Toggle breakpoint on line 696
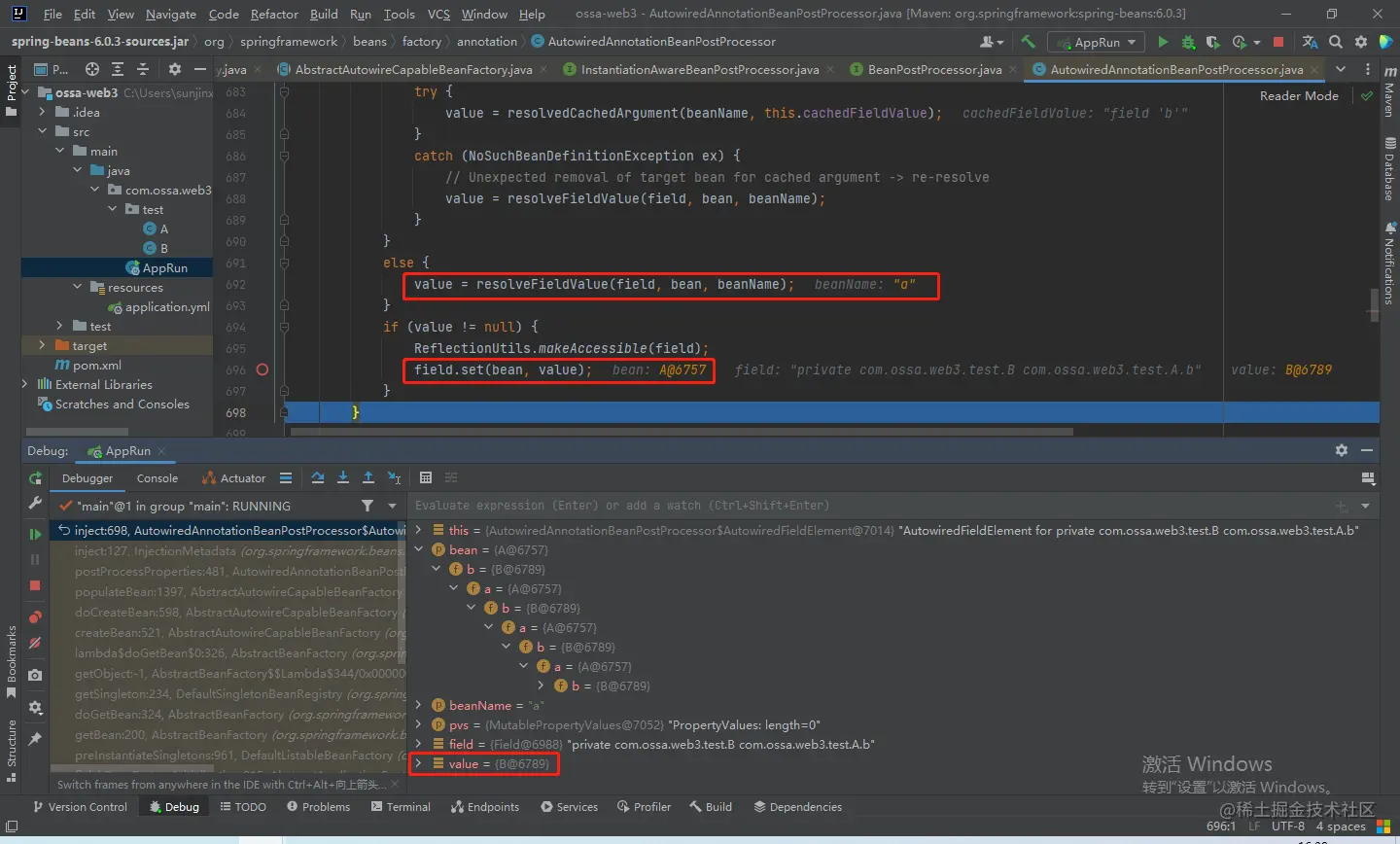 tap(262, 369)
